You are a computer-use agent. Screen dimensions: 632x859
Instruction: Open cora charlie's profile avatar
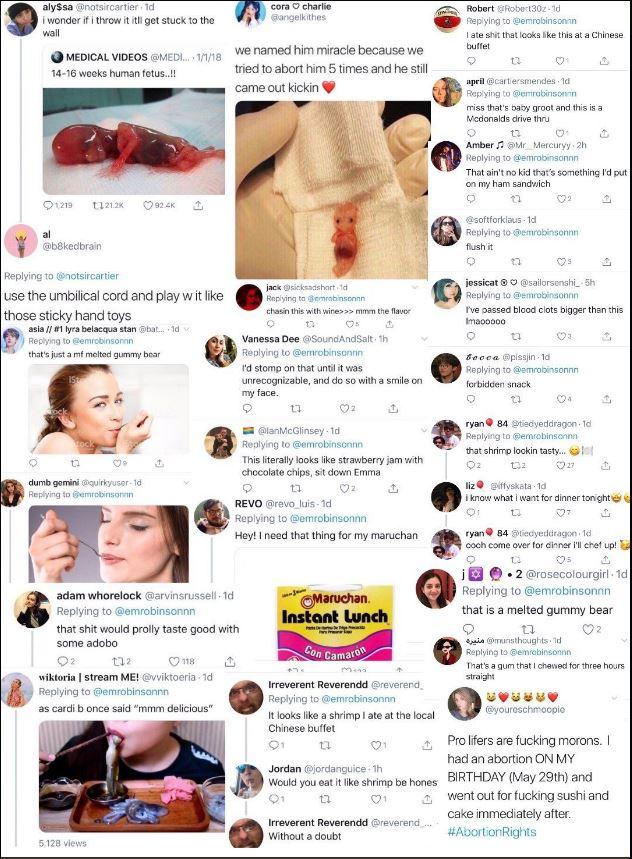pos(250,14)
